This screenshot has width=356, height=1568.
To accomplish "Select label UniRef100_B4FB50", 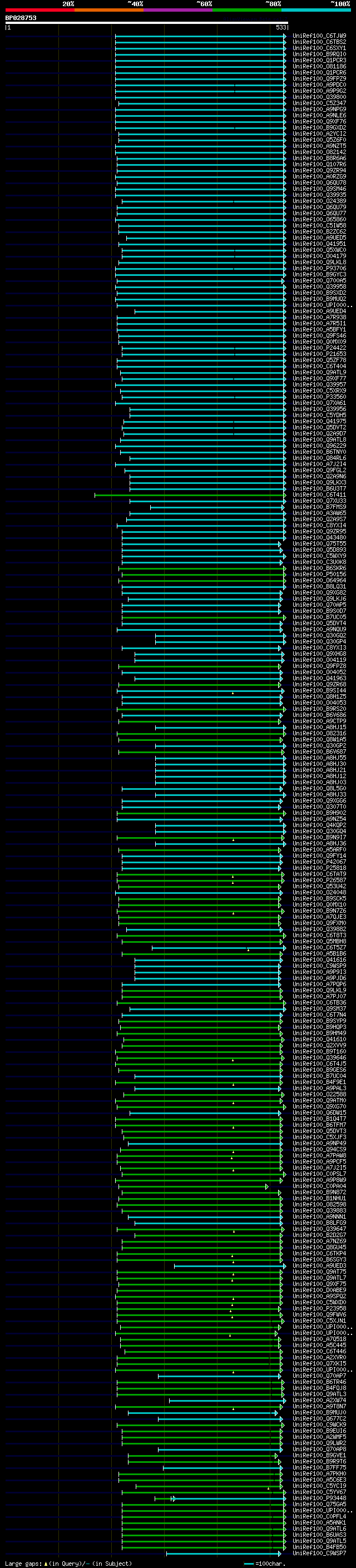I will (319, 1547).
